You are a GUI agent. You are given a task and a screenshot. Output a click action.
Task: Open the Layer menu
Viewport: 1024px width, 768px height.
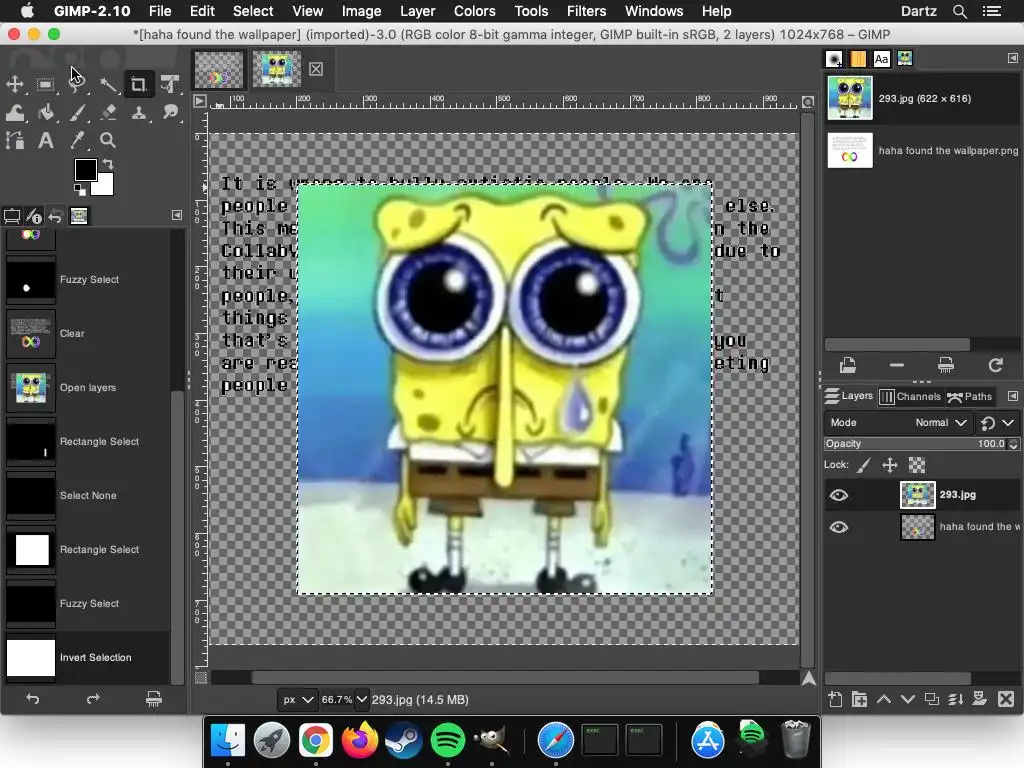417,11
